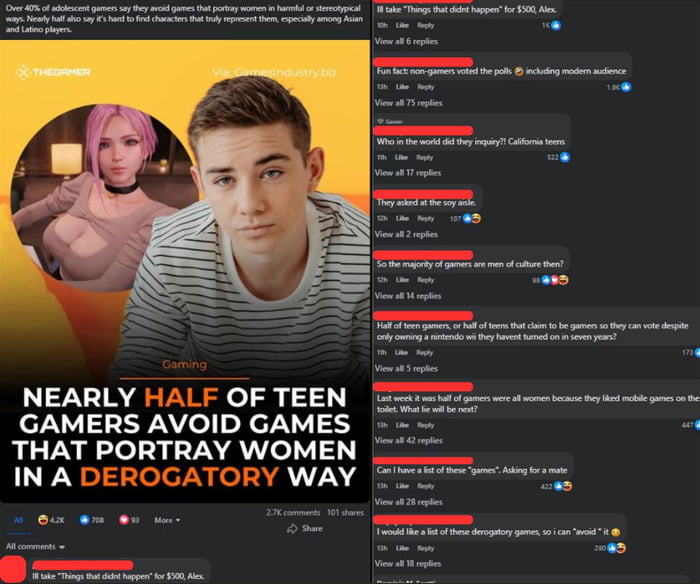Viewport: 700px width, 584px height.
Task: Click the blue thumbs-up icon with 708
Action: click(x=84, y=520)
